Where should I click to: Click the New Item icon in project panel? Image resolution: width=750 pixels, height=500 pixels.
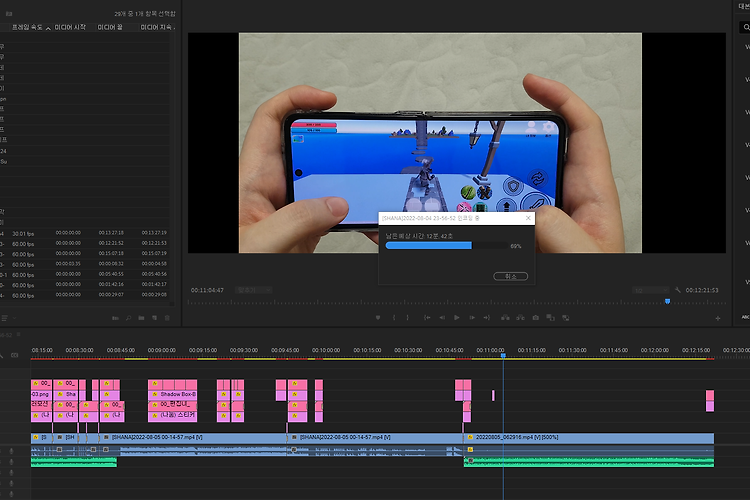(154, 318)
